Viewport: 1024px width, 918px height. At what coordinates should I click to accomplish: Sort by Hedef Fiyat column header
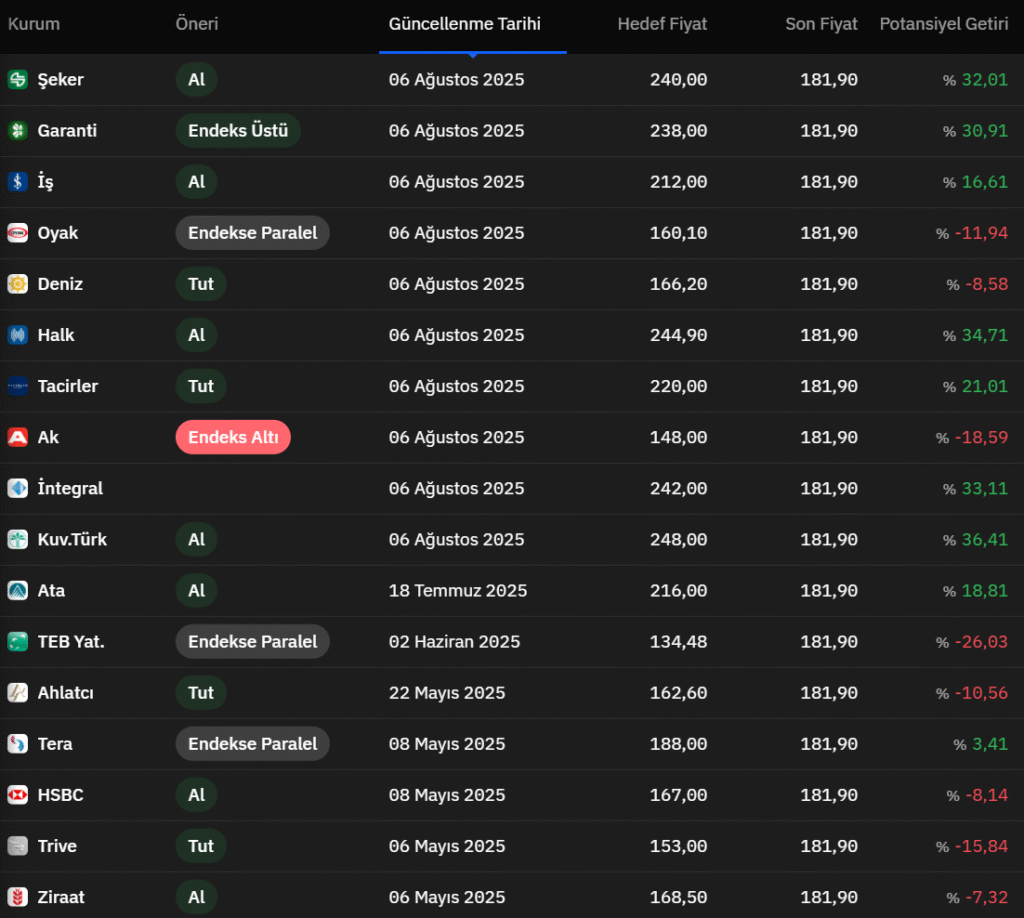[662, 24]
